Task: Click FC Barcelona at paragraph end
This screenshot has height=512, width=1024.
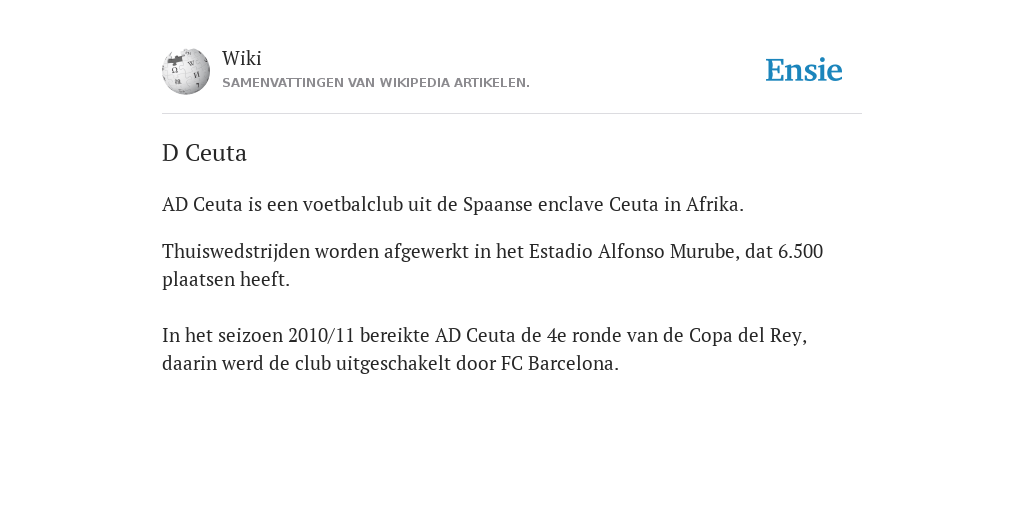Action: click(560, 363)
